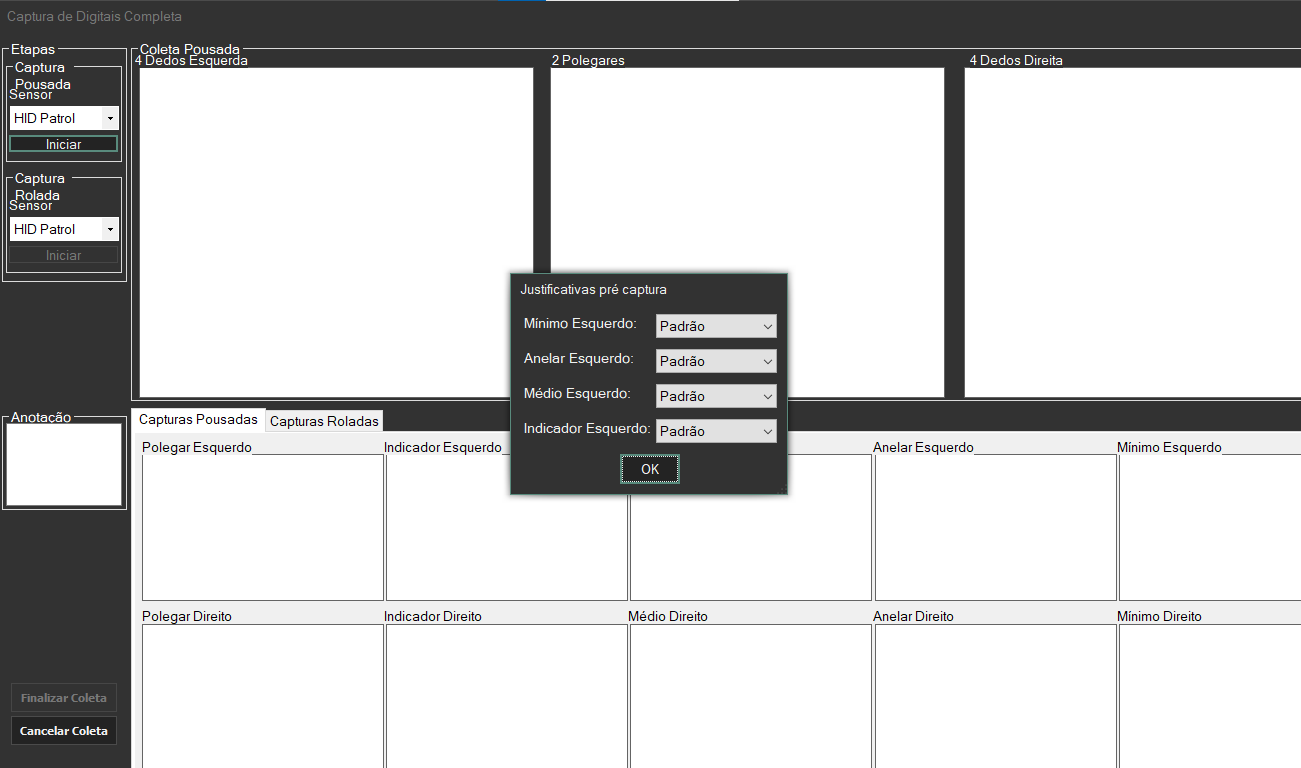Click the Cancelar Coleta button

[64, 731]
